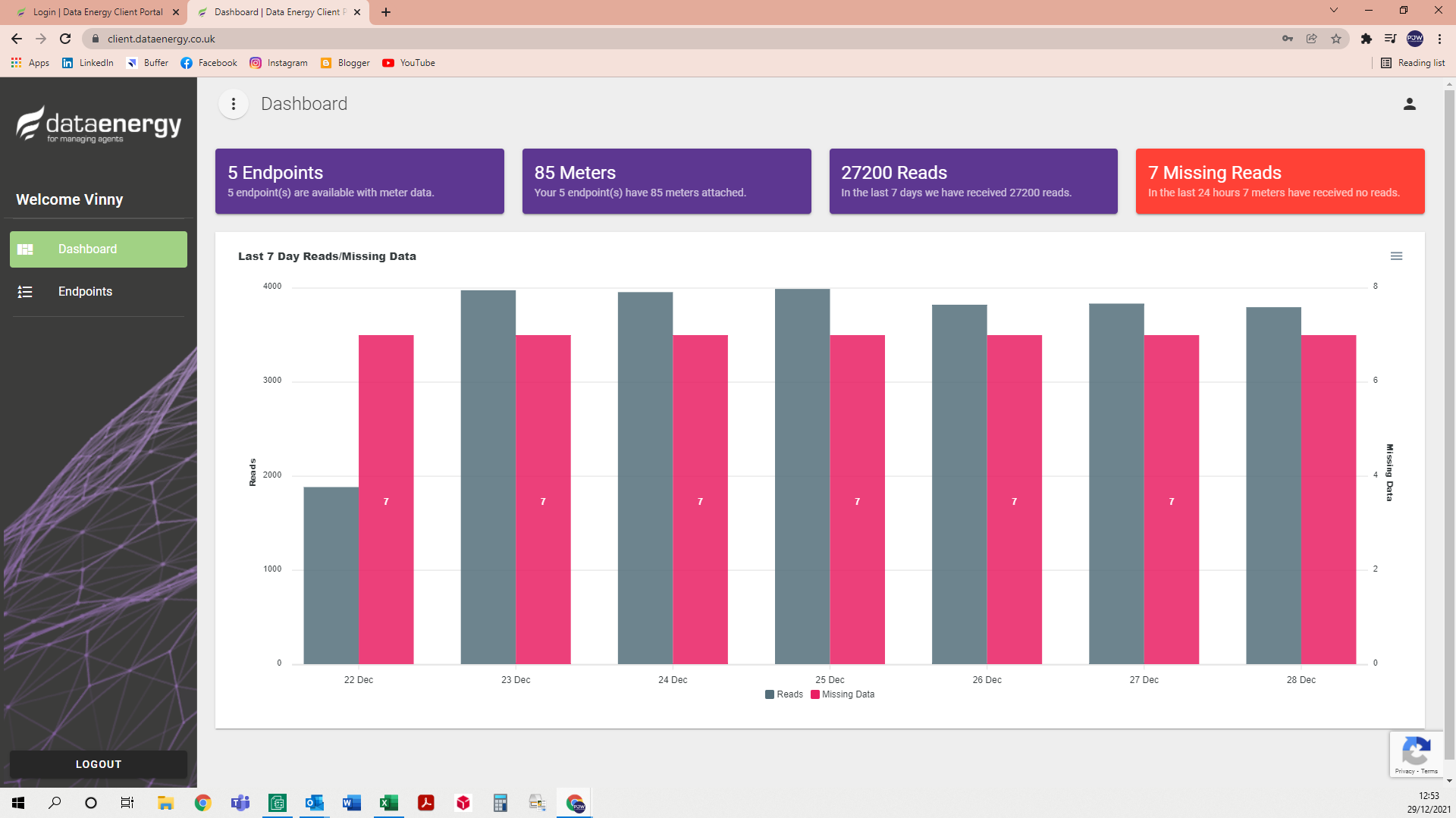Open the three-dot menu beside Dashboard title
This screenshot has height=818, width=1456.
233,104
